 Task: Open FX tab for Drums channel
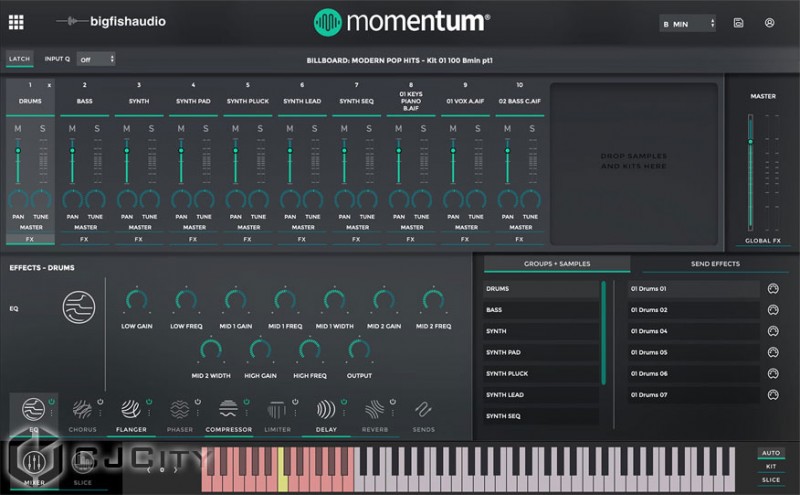pyautogui.click(x=30, y=239)
